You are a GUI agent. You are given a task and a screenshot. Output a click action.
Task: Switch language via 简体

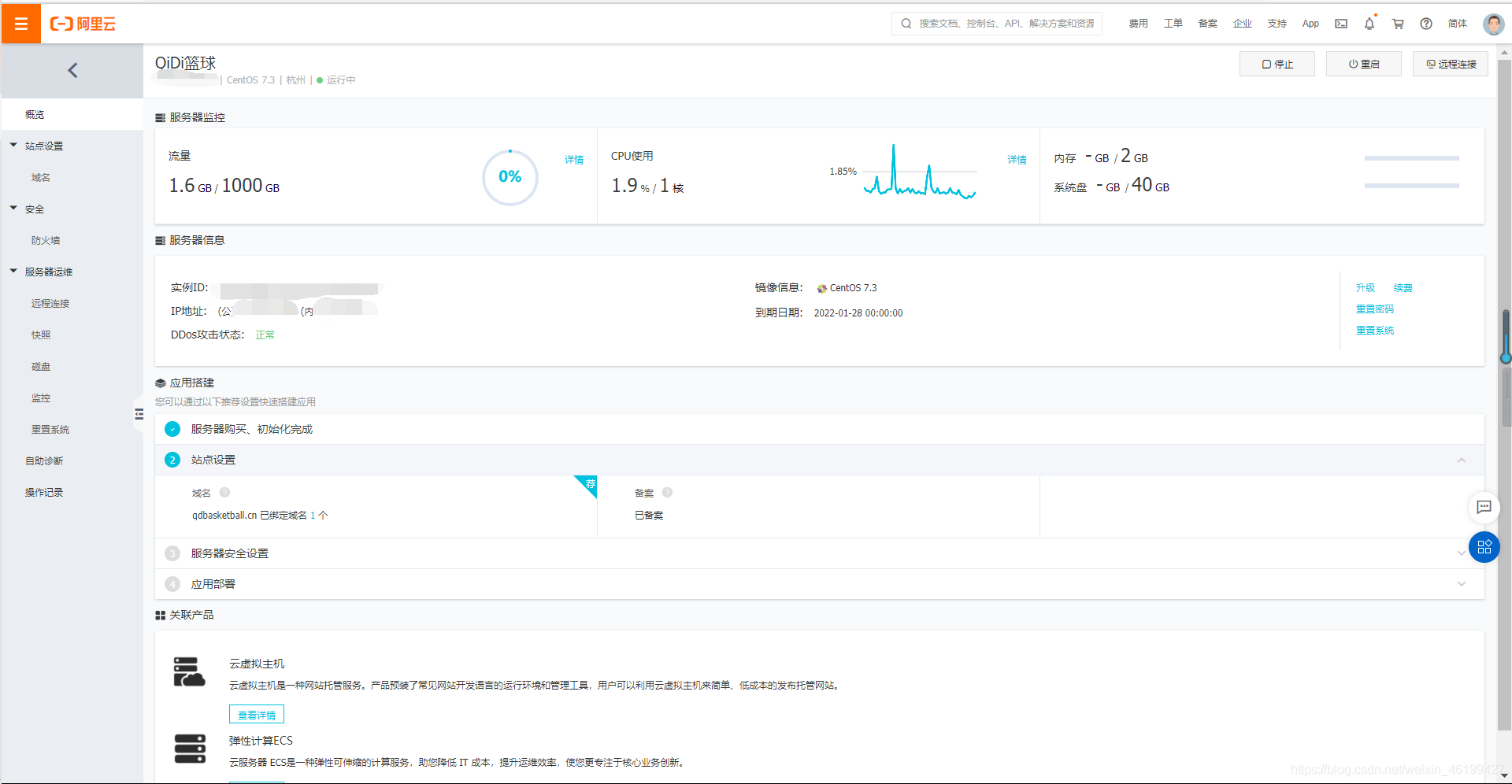pyautogui.click(x=1458, y=24)
